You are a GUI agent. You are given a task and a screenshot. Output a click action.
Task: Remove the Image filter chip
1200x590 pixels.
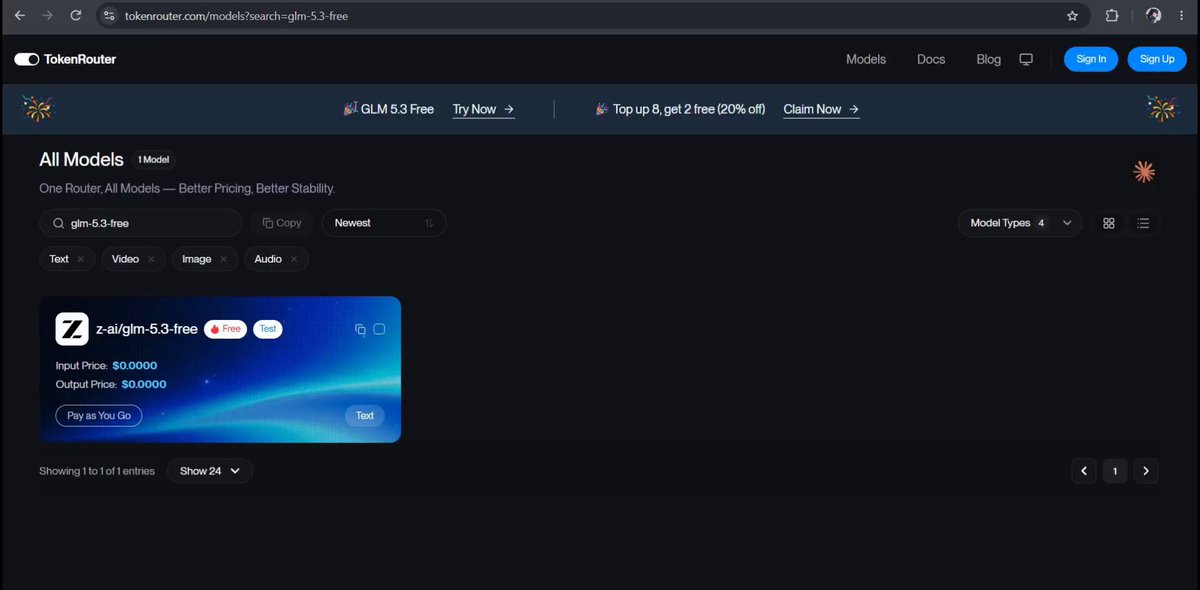[224, 259]
